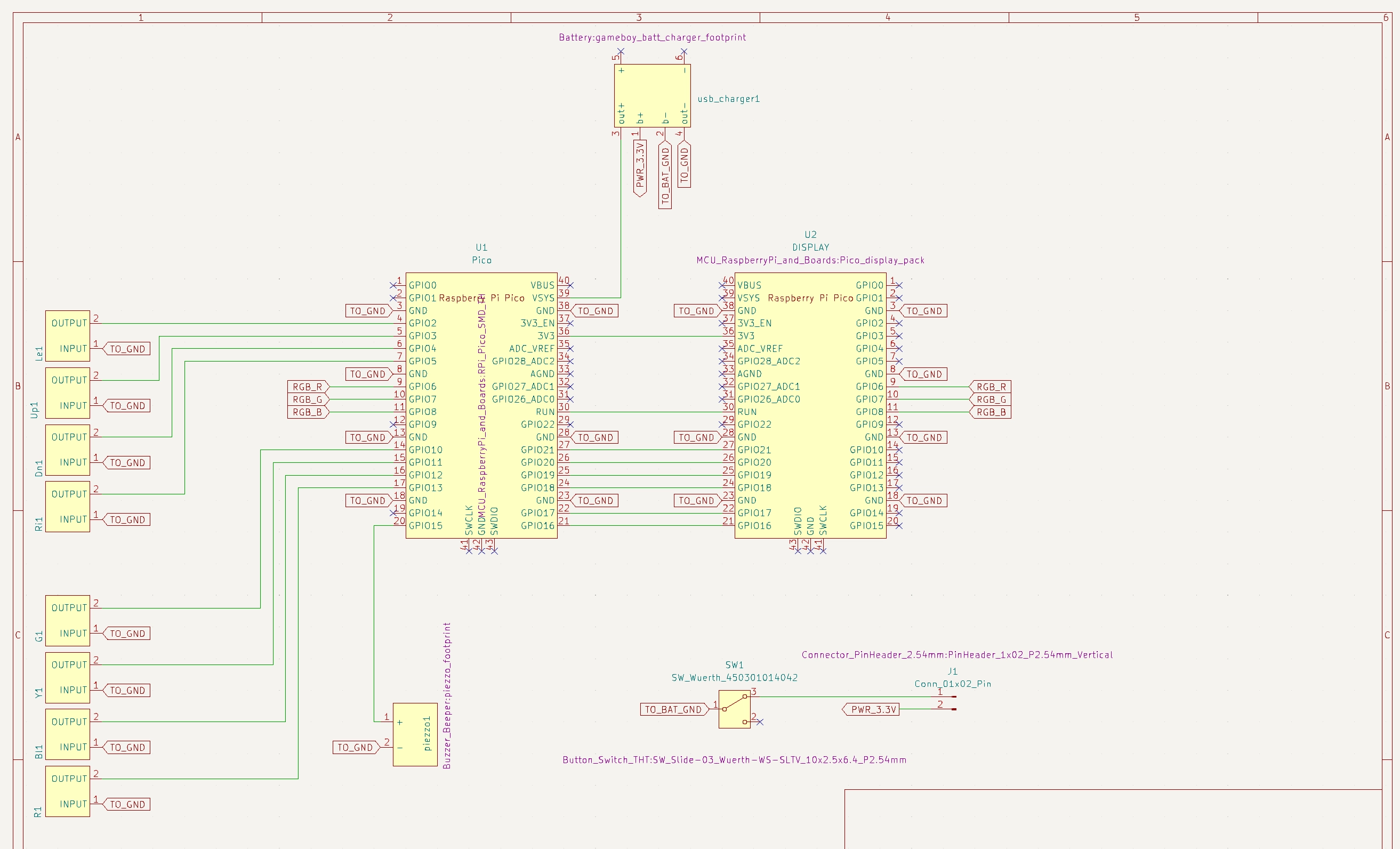Screen dimensions: 1400x849
Task: Click the TO_GND label on U1 pin 18
Action: tap(369, 501)
